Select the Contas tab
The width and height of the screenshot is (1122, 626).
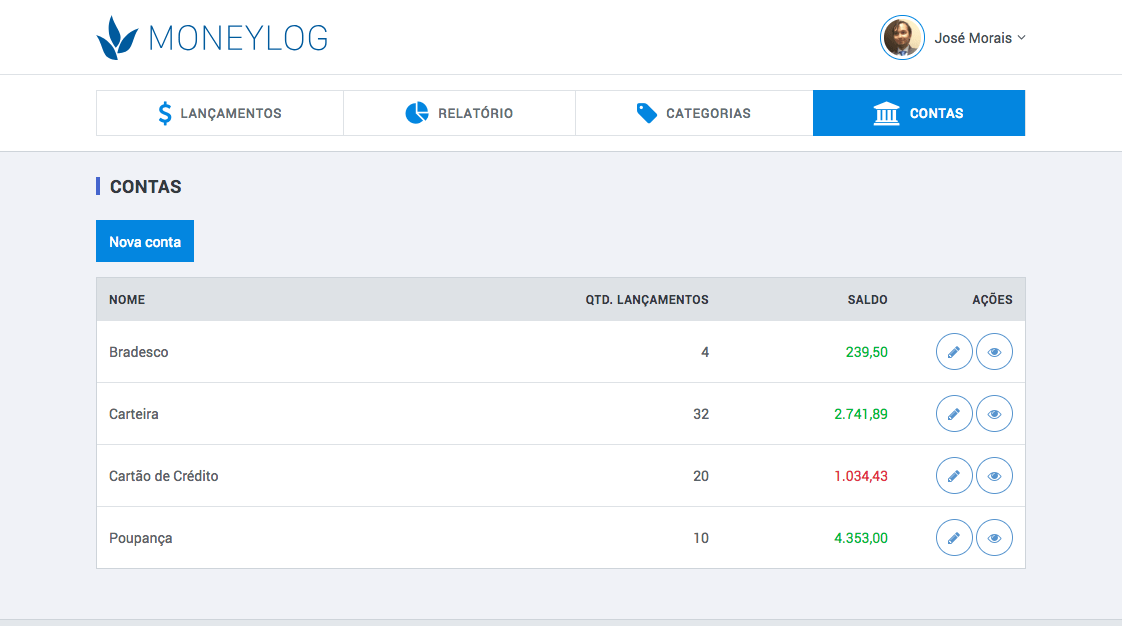pyautogui.click(x=919, y=113)
